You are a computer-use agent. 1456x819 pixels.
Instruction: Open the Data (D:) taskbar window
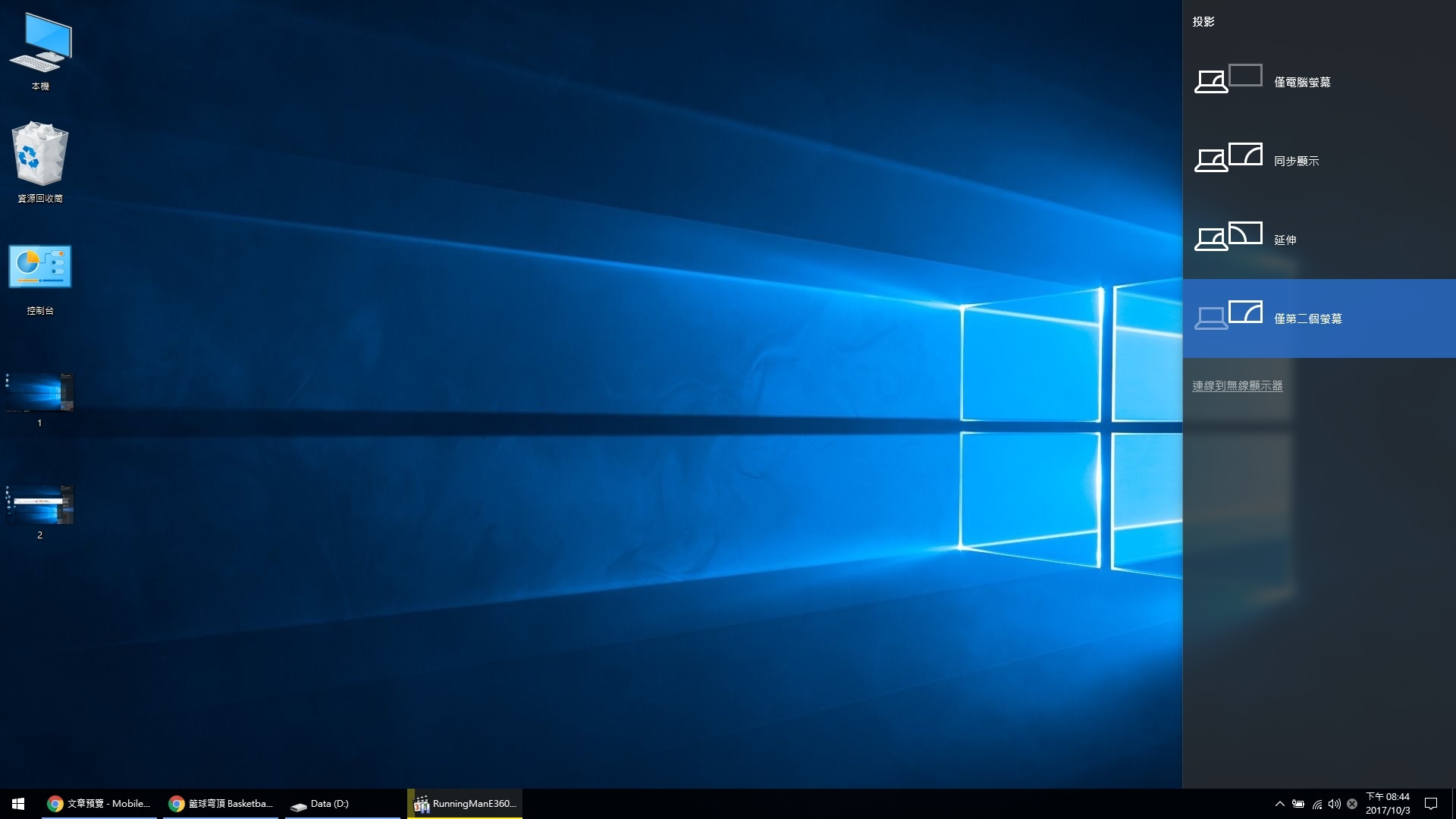[342, 804]
